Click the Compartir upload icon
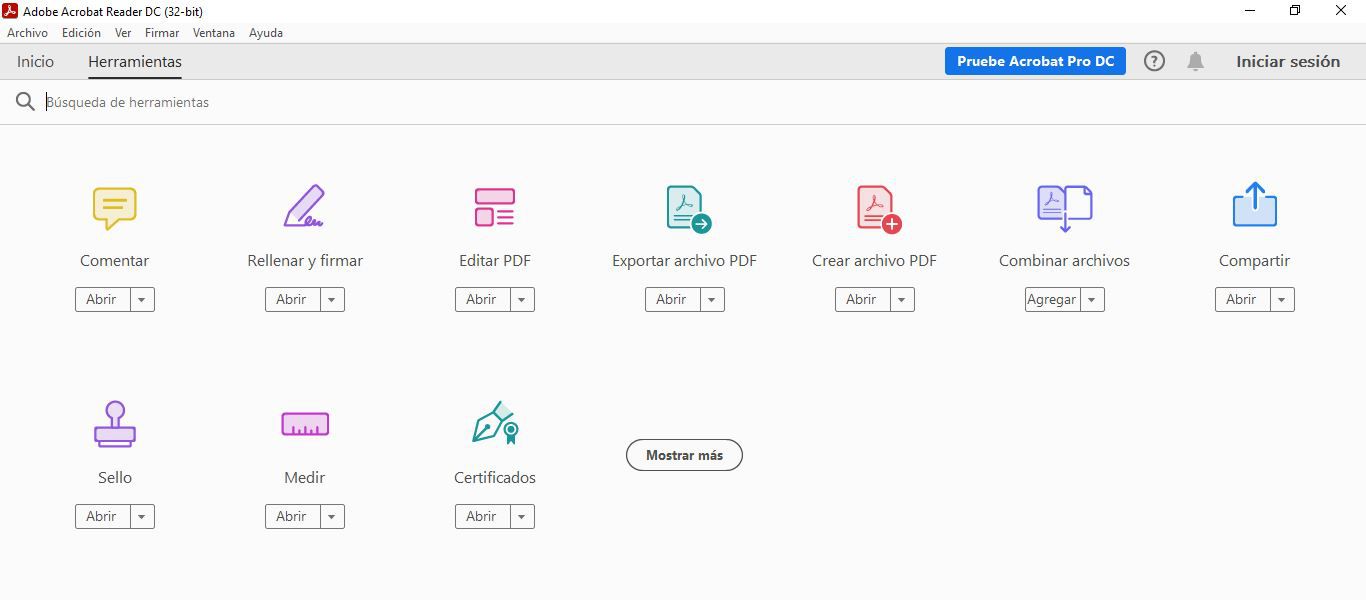 point(1254,207)
